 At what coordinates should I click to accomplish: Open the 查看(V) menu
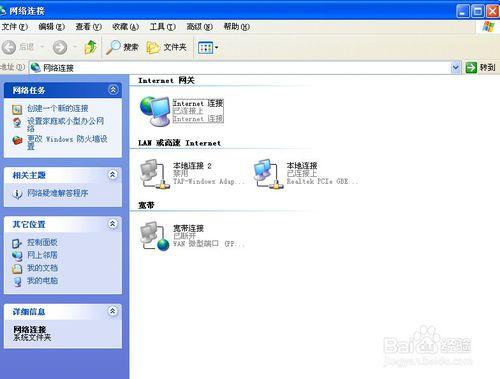(88, 27)
